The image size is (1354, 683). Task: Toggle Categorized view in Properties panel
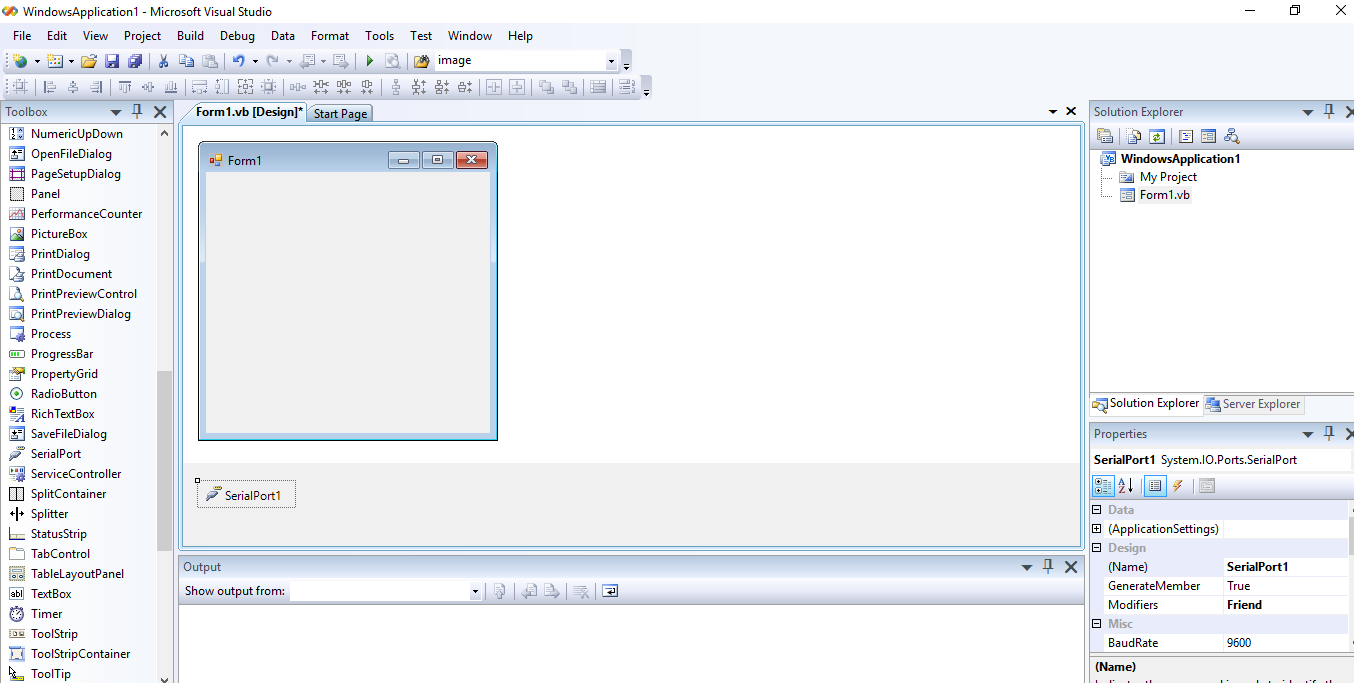tap(1103, 486)
